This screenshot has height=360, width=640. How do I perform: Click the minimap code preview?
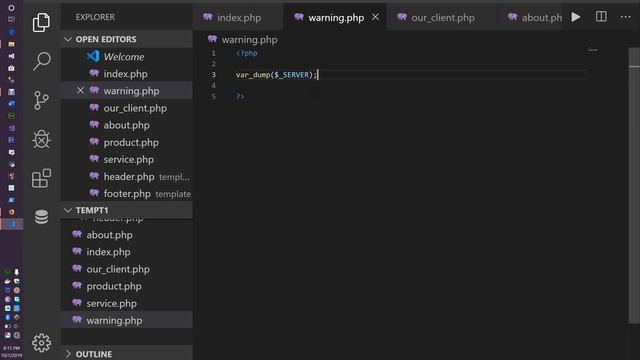pyautogui.click(x=593, y=50)
